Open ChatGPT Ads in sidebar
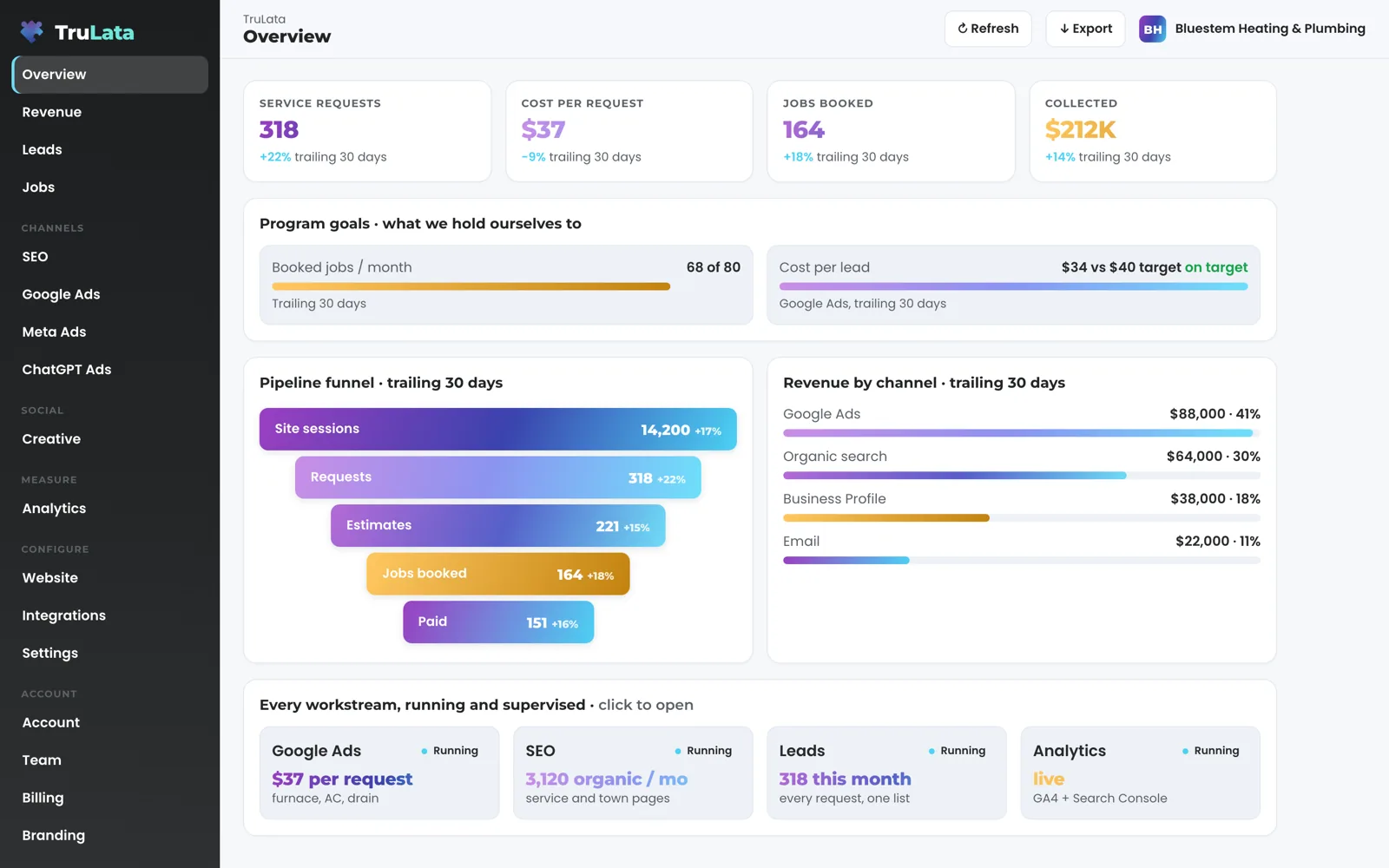The width and height of the screenshot is (1389, 868). click(110, 369)
